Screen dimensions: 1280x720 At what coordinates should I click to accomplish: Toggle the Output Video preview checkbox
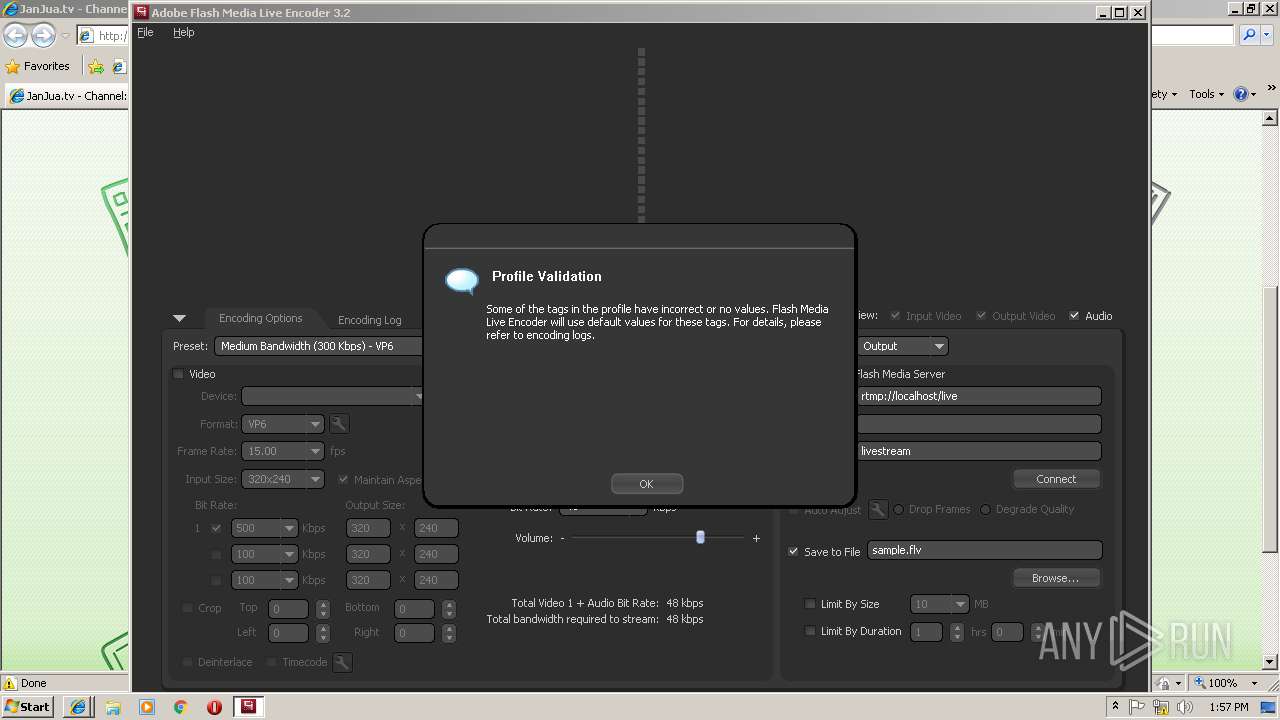point(982,316)
